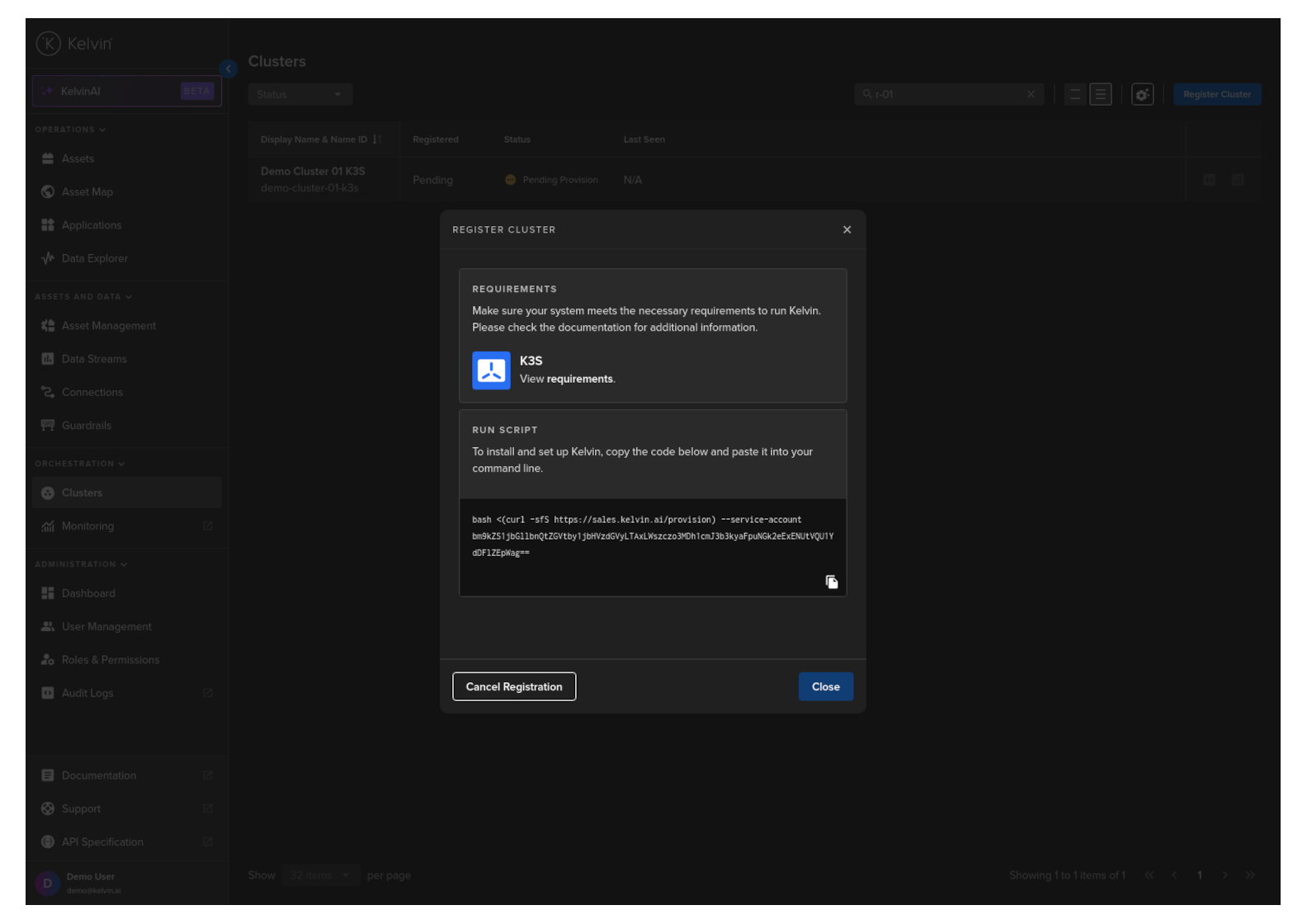
Task: Open the items per page dropdown
Action: tap(320, 875)
